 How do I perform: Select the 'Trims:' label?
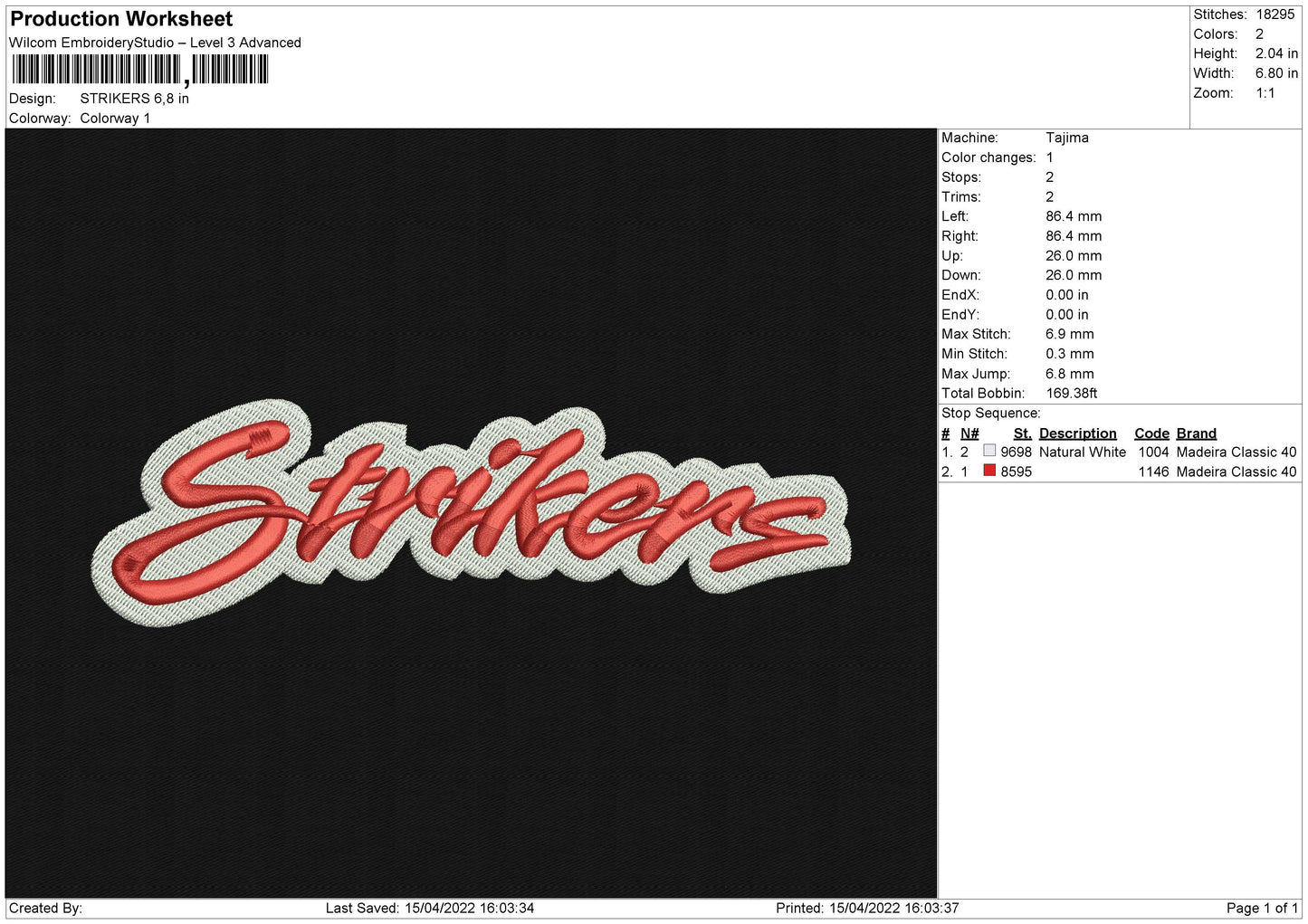(x=961, y=197)
